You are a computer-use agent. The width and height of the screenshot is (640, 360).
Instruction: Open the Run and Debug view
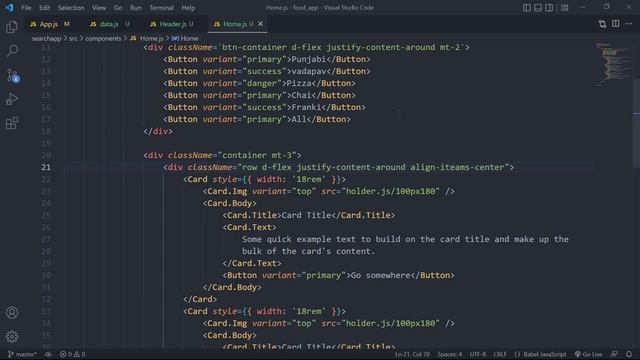[12, 99]
